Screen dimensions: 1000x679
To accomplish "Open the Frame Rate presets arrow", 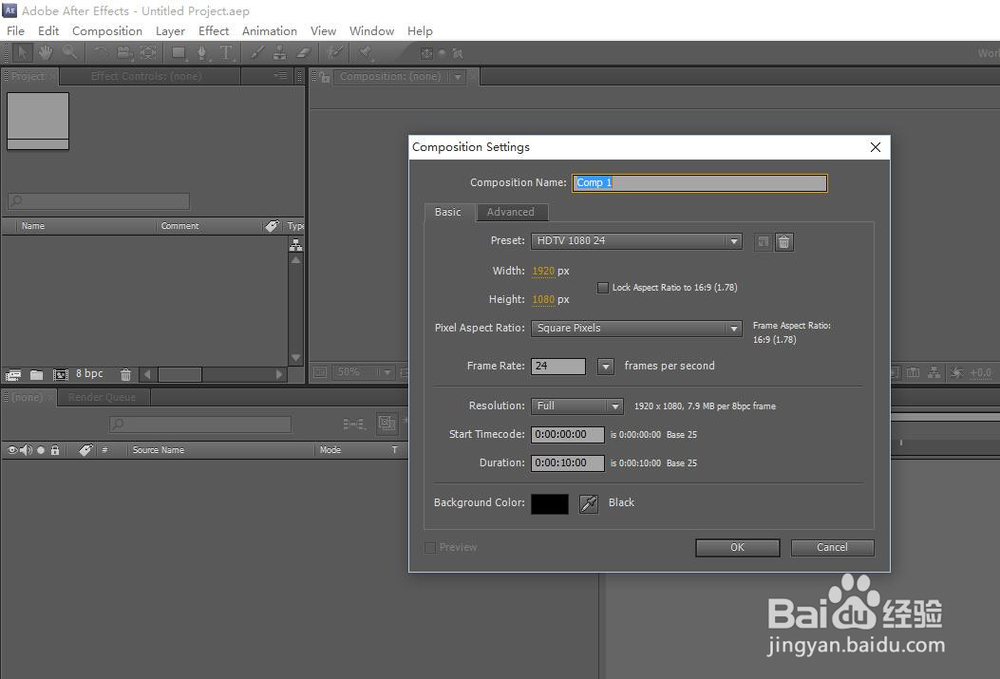I will [606, 367].
